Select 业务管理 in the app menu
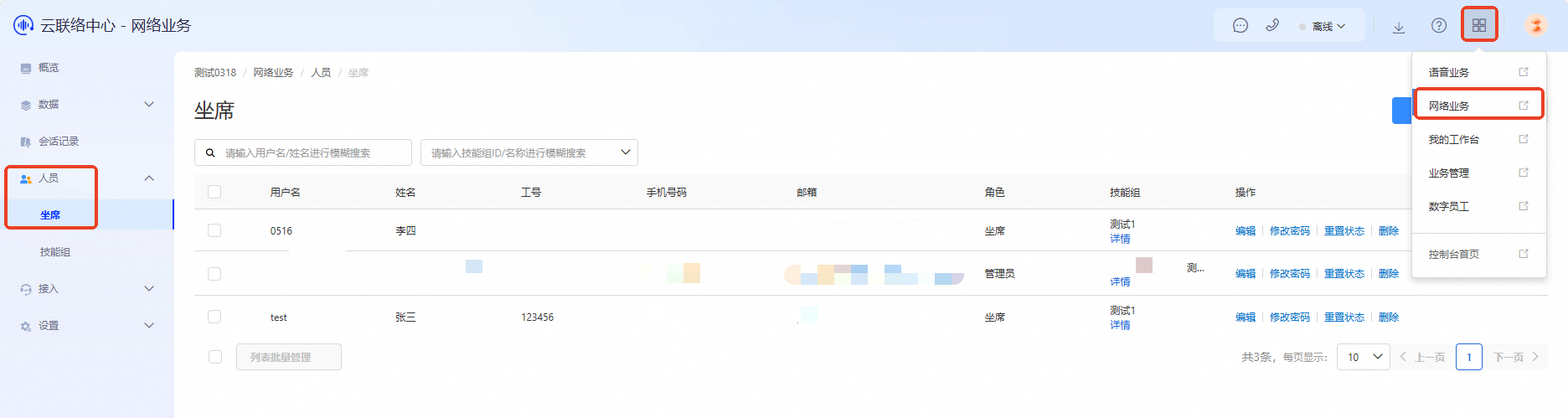 (1449, 173)
